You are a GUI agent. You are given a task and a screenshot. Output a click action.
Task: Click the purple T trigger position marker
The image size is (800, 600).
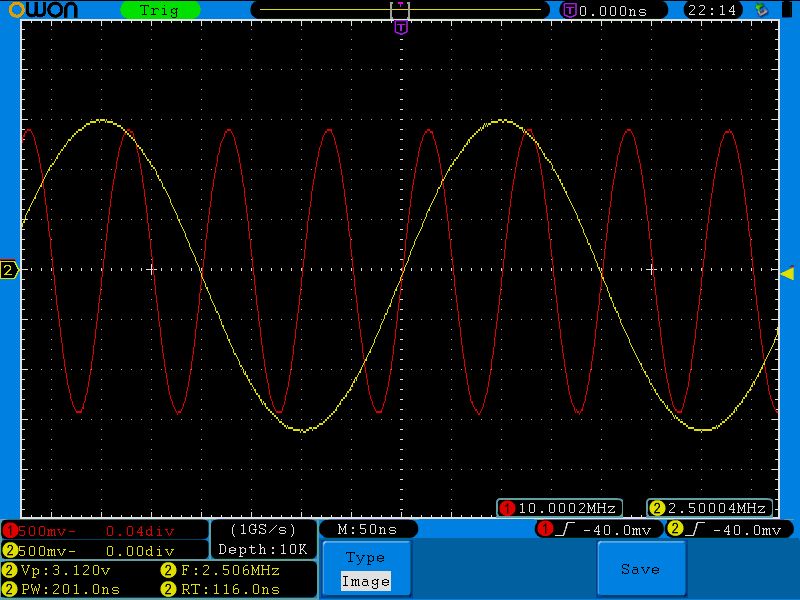(x=402, y=27)
